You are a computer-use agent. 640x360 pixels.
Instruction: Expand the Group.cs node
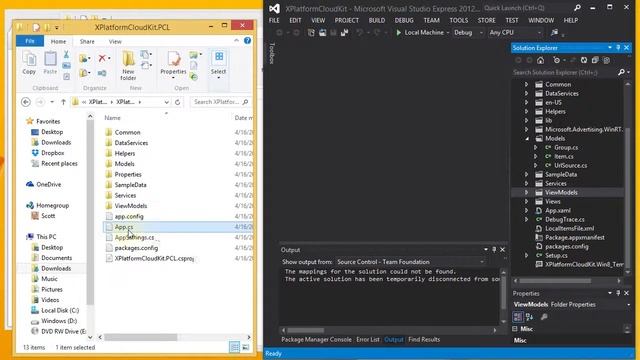pyautogui.click(x=536, y=147)
